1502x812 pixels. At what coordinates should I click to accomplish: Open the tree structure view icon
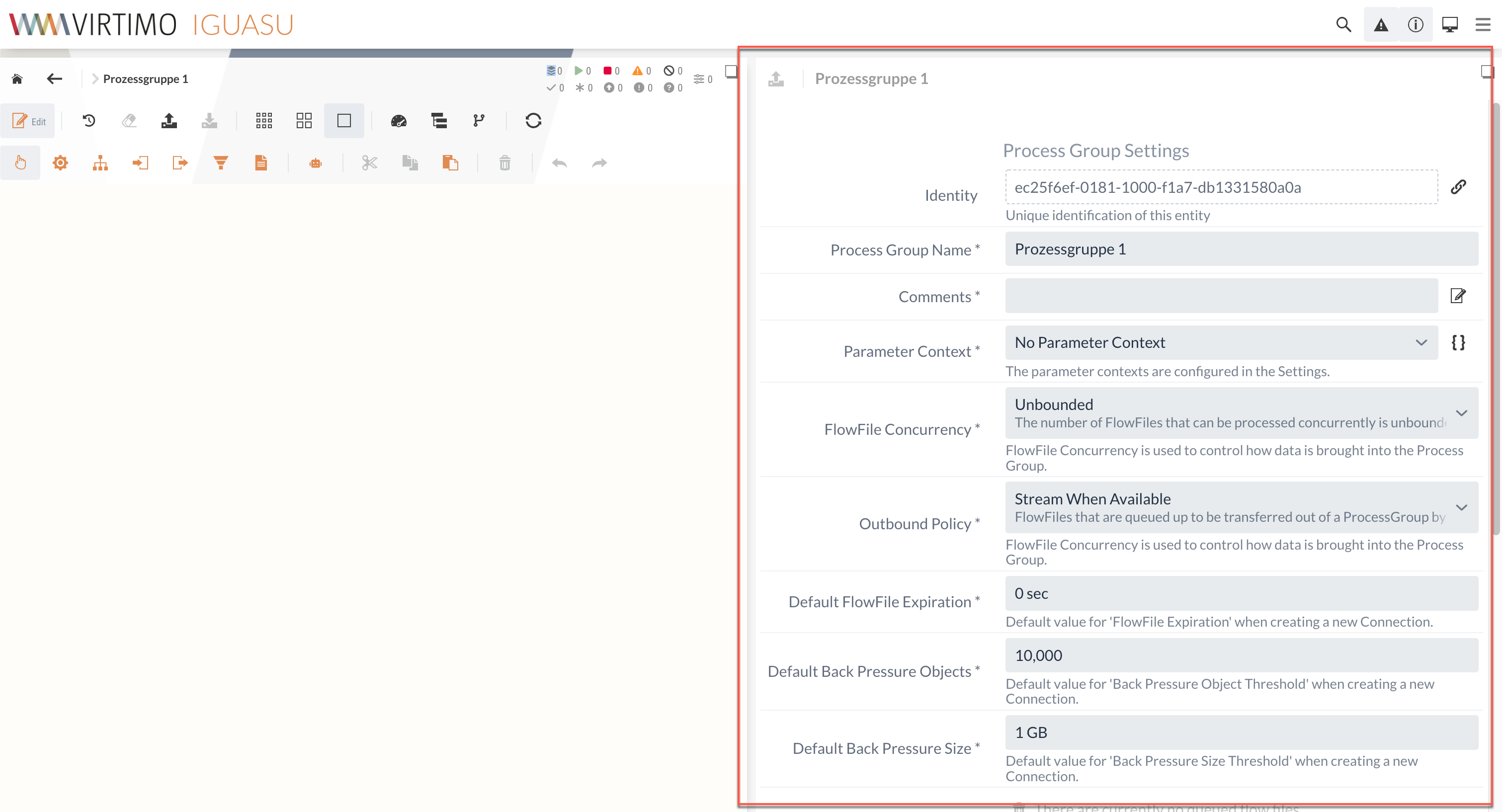tap(439, 121)
